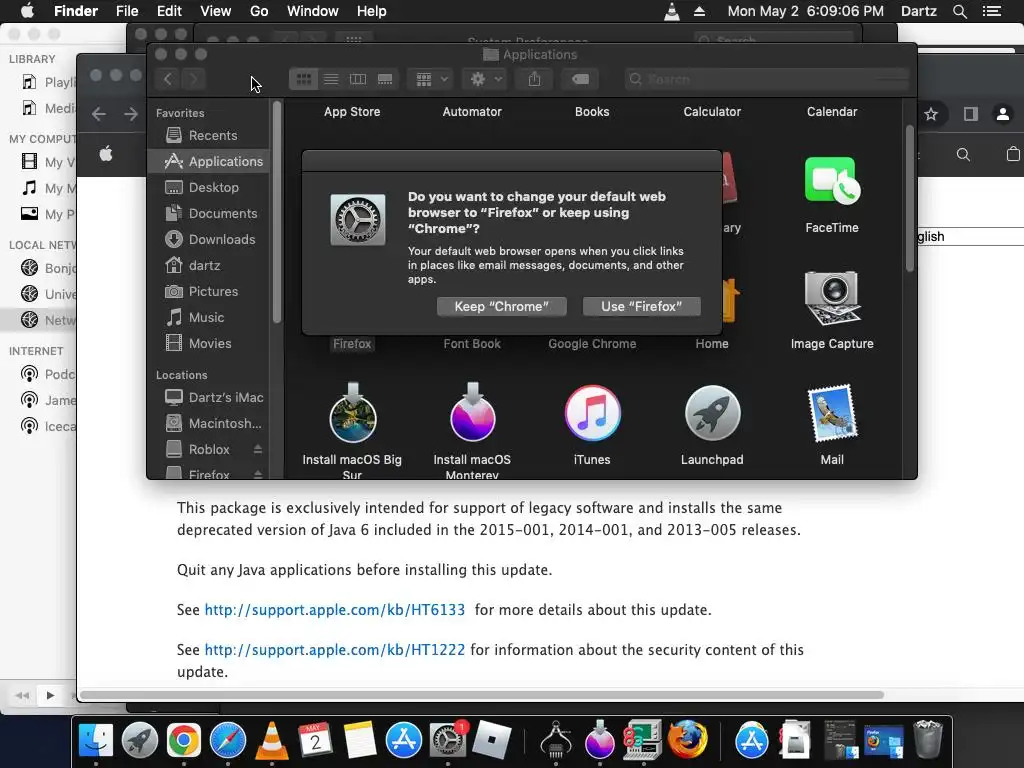Open Desktop in Finder sidebar
The image size is (1024, 768).
pyautogui.click(x=210, y=187)
